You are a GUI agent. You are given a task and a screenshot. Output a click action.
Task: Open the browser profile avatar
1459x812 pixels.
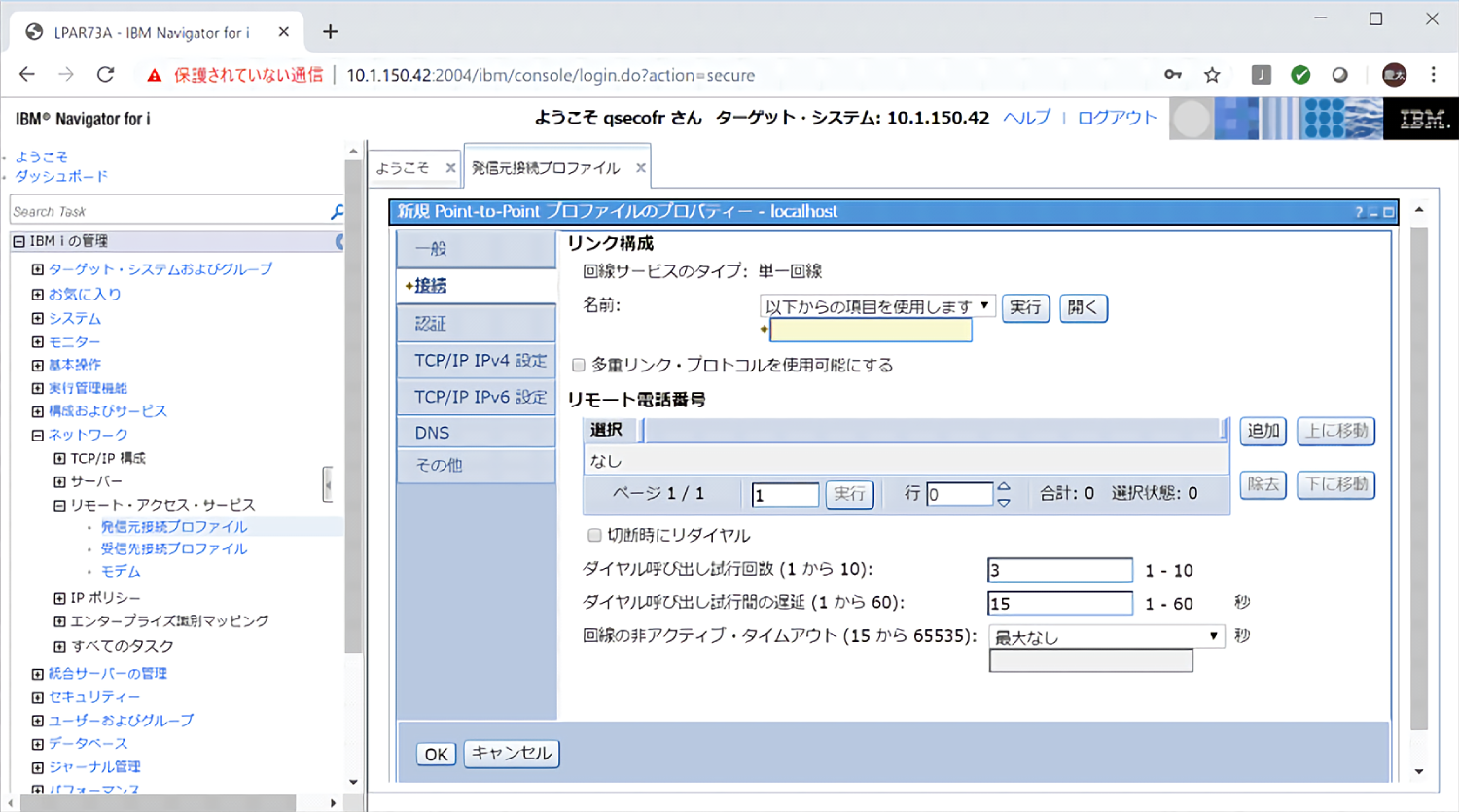click(1394, 75)
